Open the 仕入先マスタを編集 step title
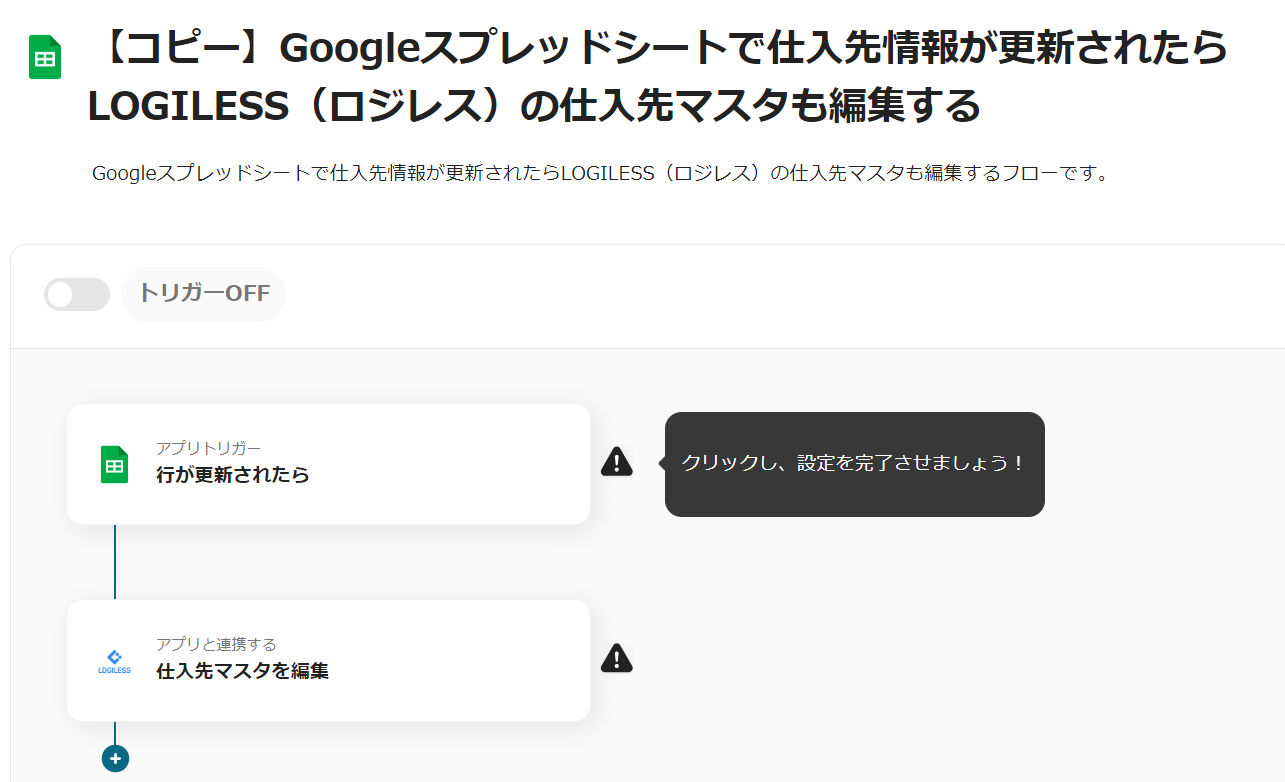Image resolution: width=1285 pixels, height=782 pixels. [243, 671]
